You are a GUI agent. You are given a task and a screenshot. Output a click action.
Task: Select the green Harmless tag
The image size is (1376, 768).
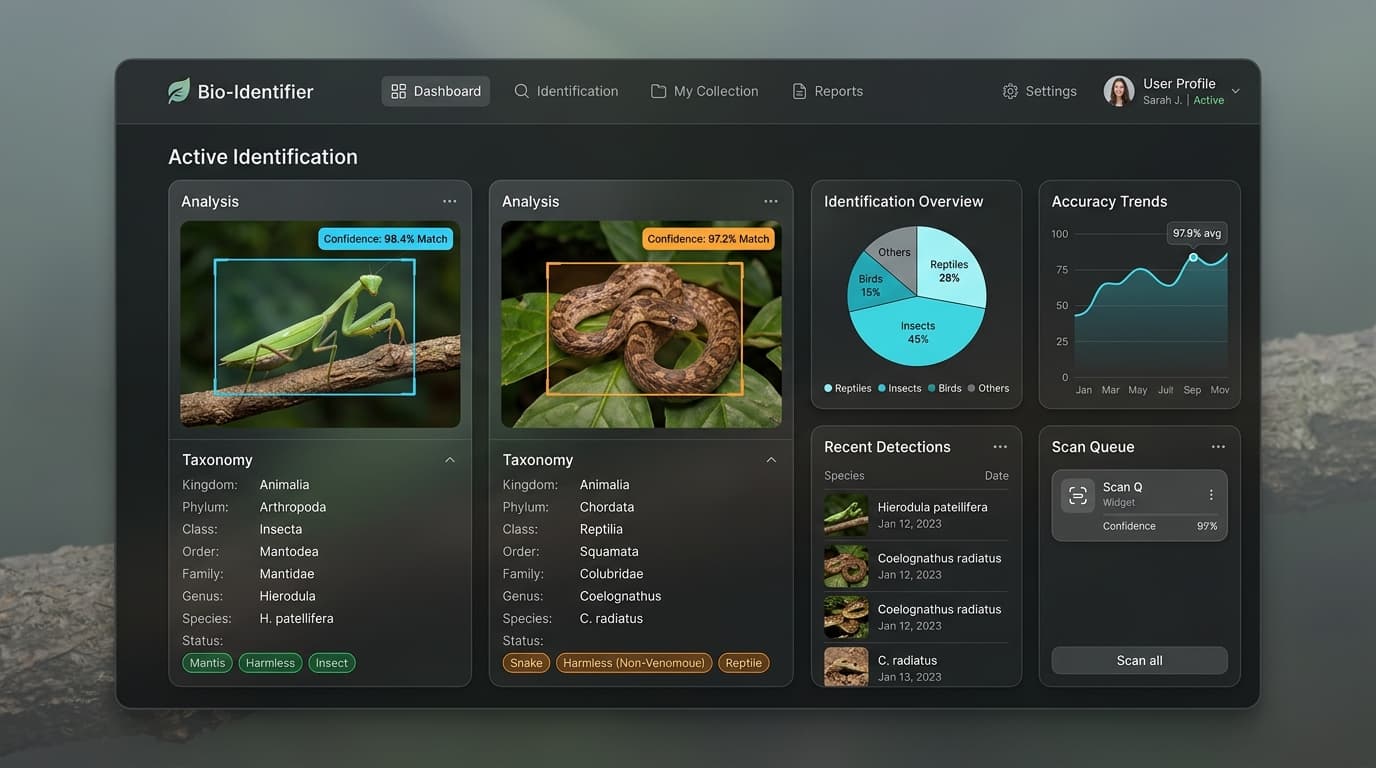(270, 663)
